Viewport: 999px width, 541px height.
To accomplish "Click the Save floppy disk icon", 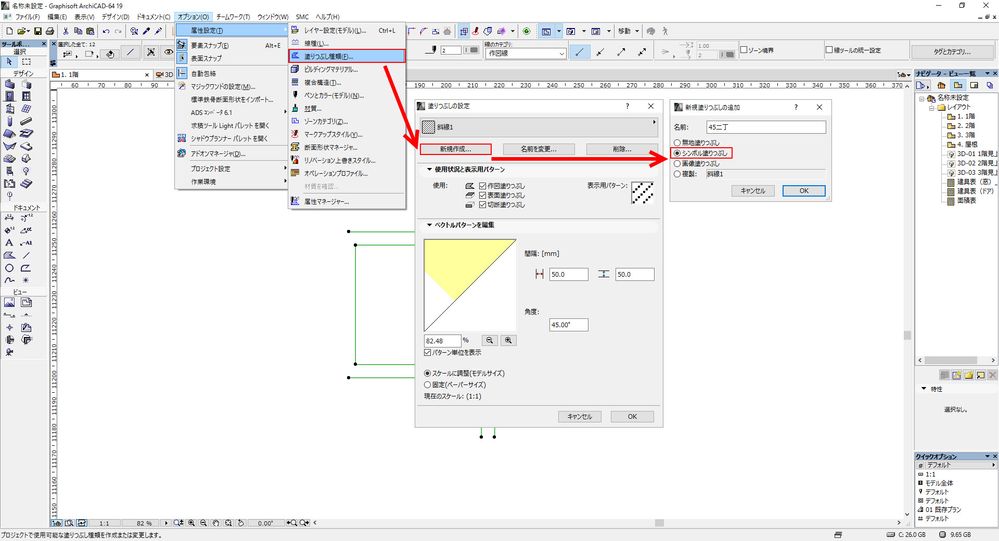I will [x=38, y=31].
